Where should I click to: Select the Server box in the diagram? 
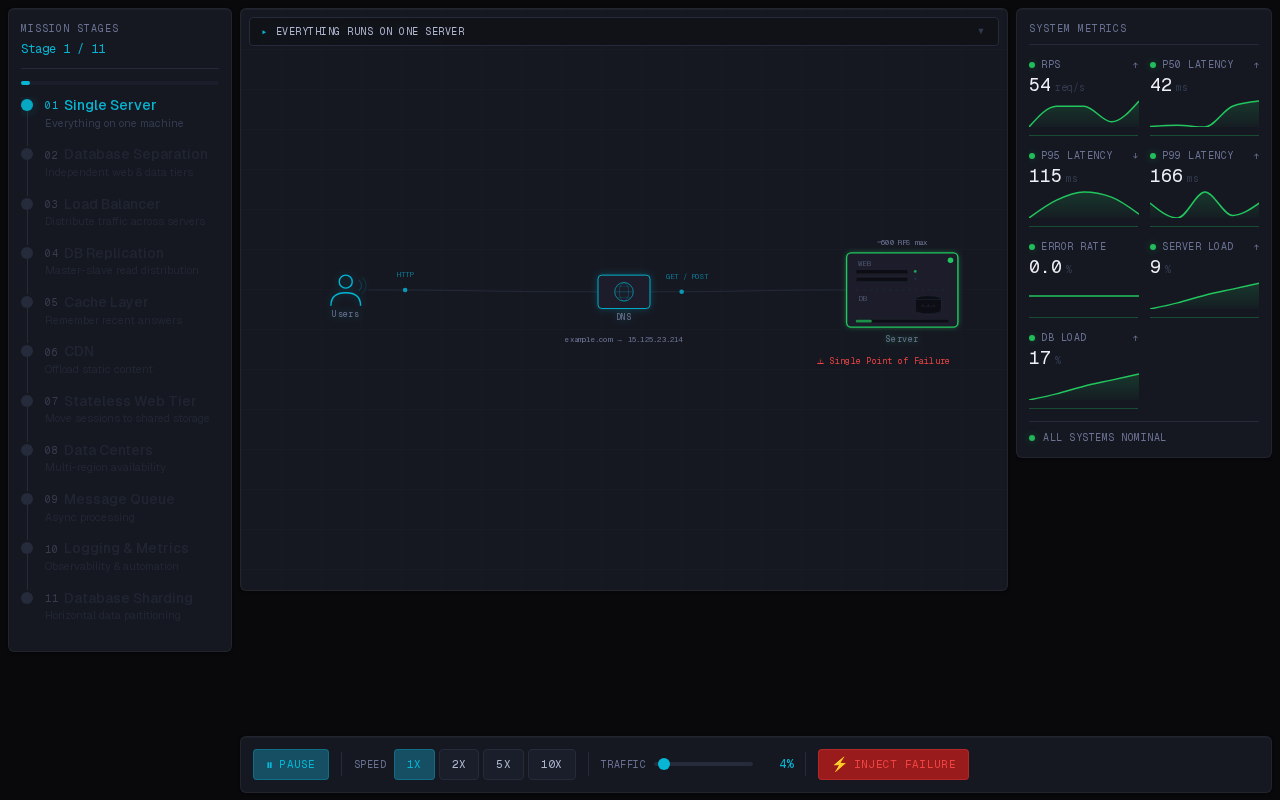click(902, 290)
